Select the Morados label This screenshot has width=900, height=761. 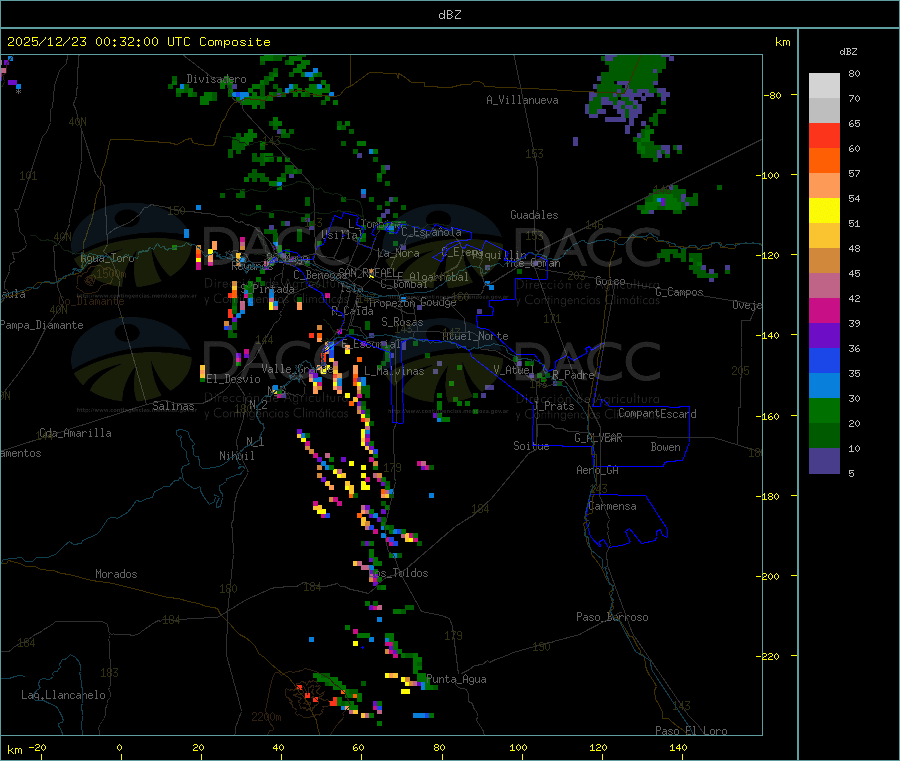coord(116,574)
